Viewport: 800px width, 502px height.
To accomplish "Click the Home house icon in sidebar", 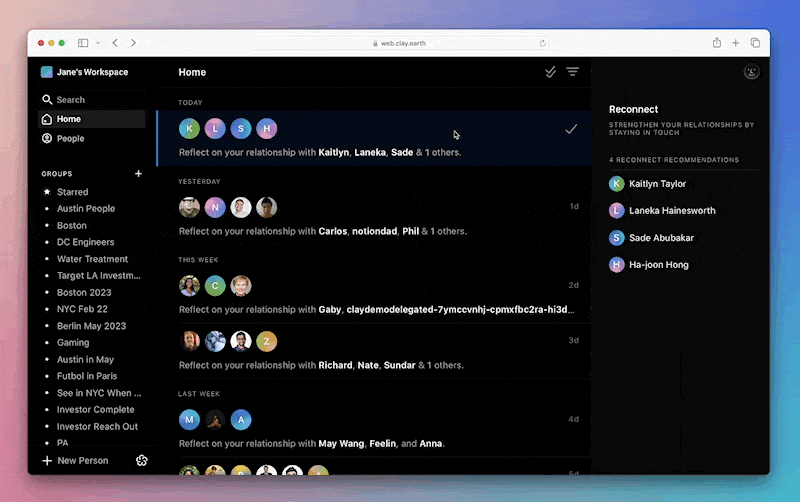I will pyautogui.click(x=47, y=119).
